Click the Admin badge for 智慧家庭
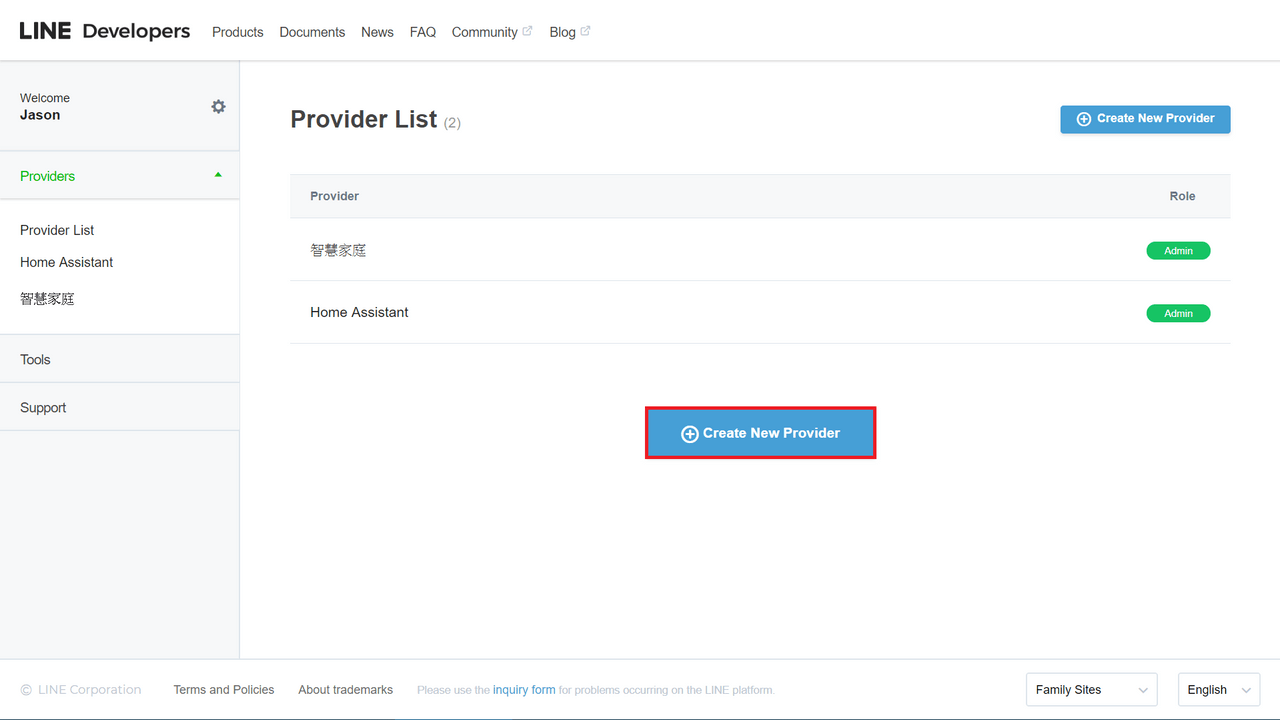The image size is (1280, 720). click(1178, 251)
